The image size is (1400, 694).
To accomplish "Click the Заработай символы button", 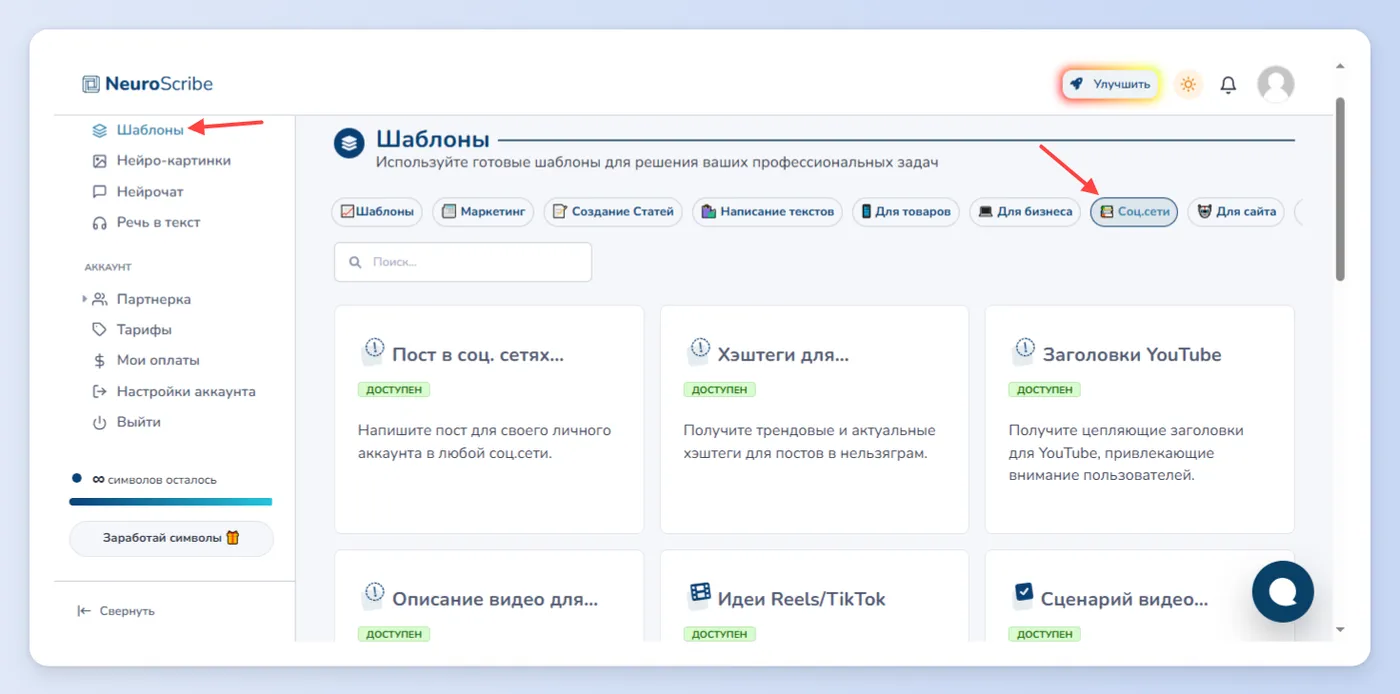I will 171,538.
